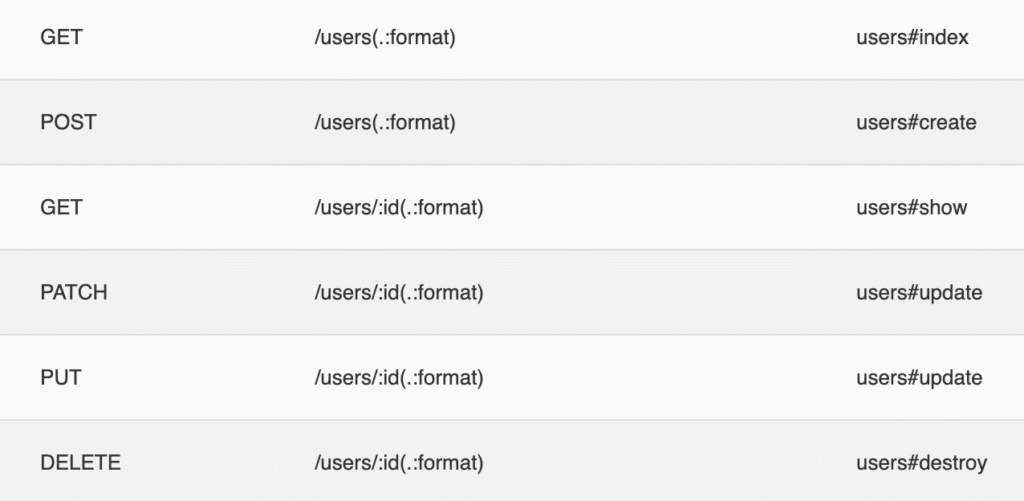1024x501 pixels.
Task: Click the /users/:id(.:format) path in the DELETE row
Action: [x=399, y=463]
